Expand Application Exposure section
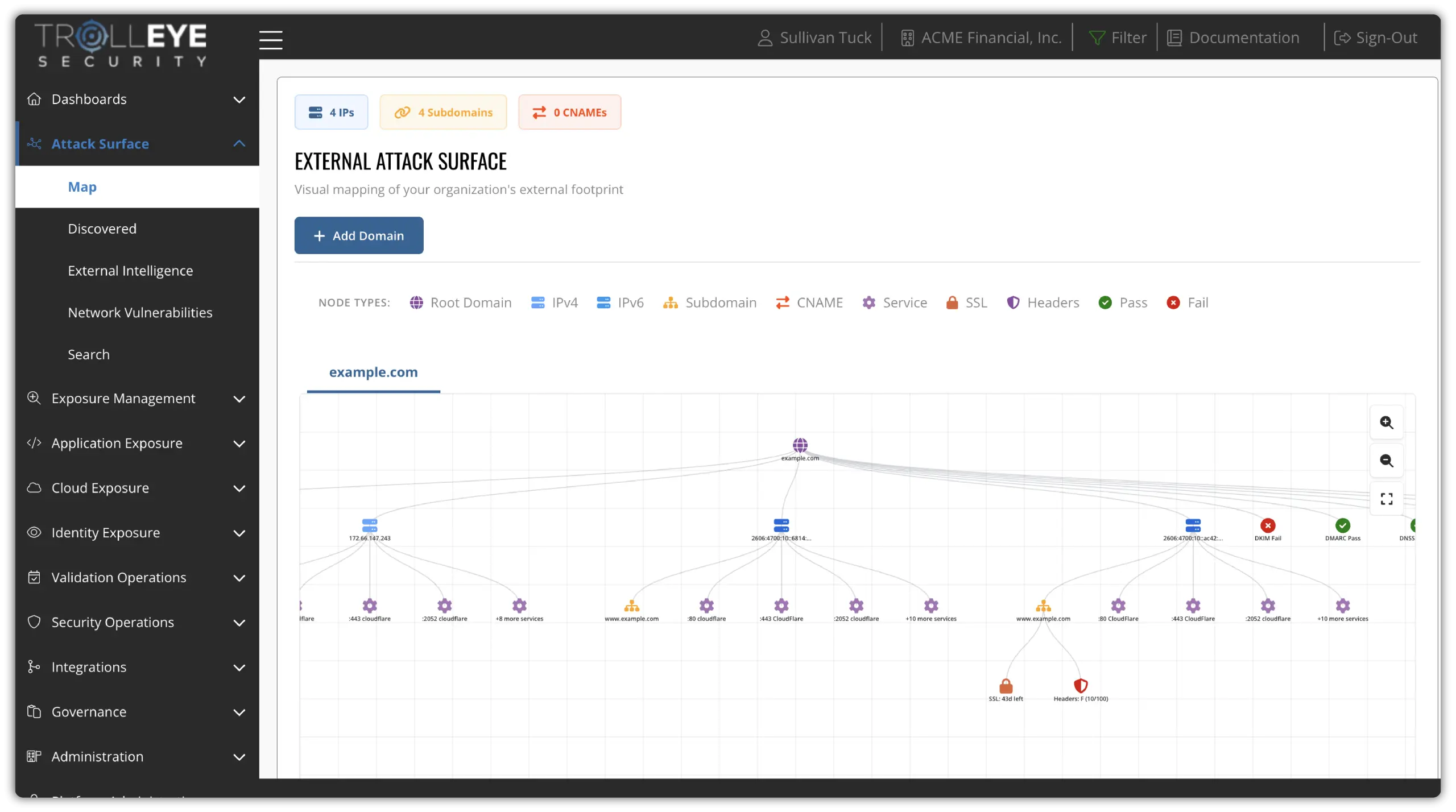This screenshot has width=1456, height=812. (x=137, y=443)
